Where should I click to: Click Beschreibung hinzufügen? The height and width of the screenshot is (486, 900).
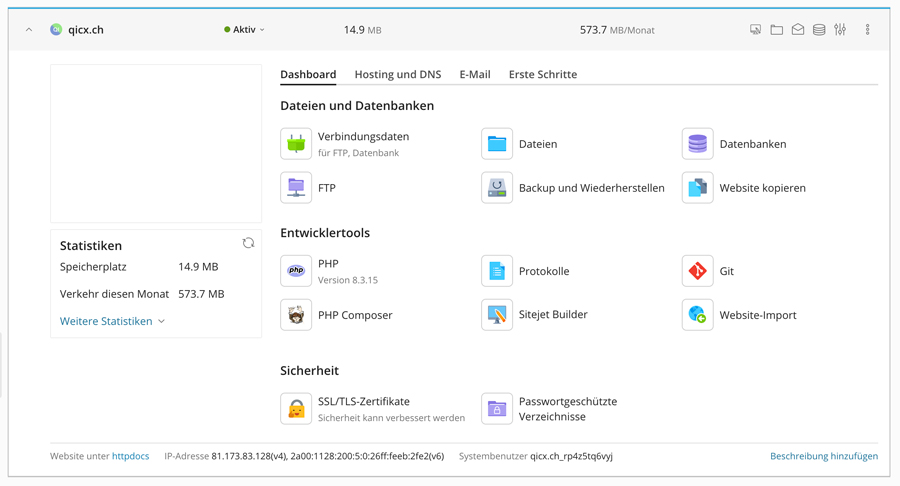pos(823,456)
